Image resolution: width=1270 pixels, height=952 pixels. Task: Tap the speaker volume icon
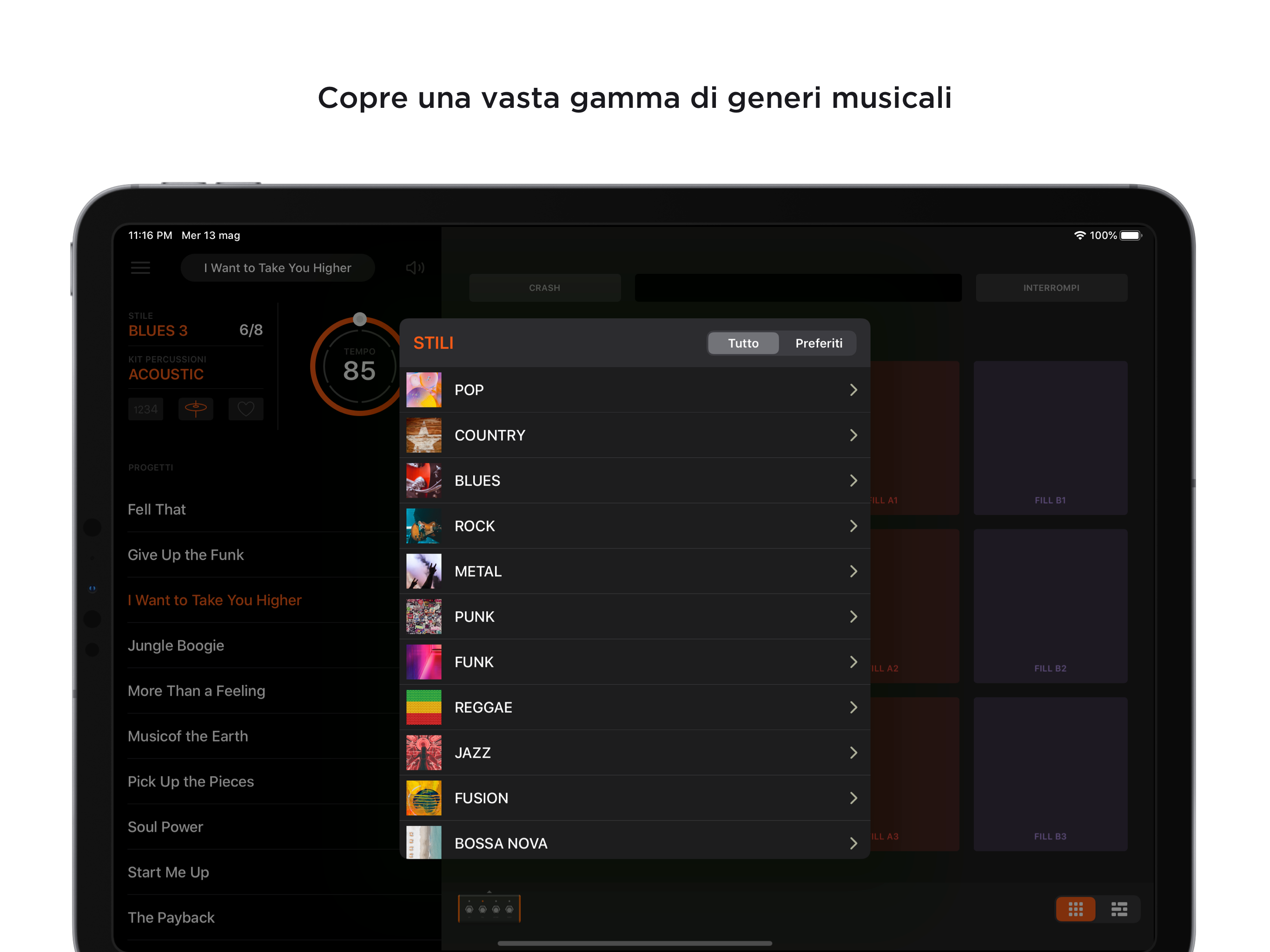click(x=415, y=268)
